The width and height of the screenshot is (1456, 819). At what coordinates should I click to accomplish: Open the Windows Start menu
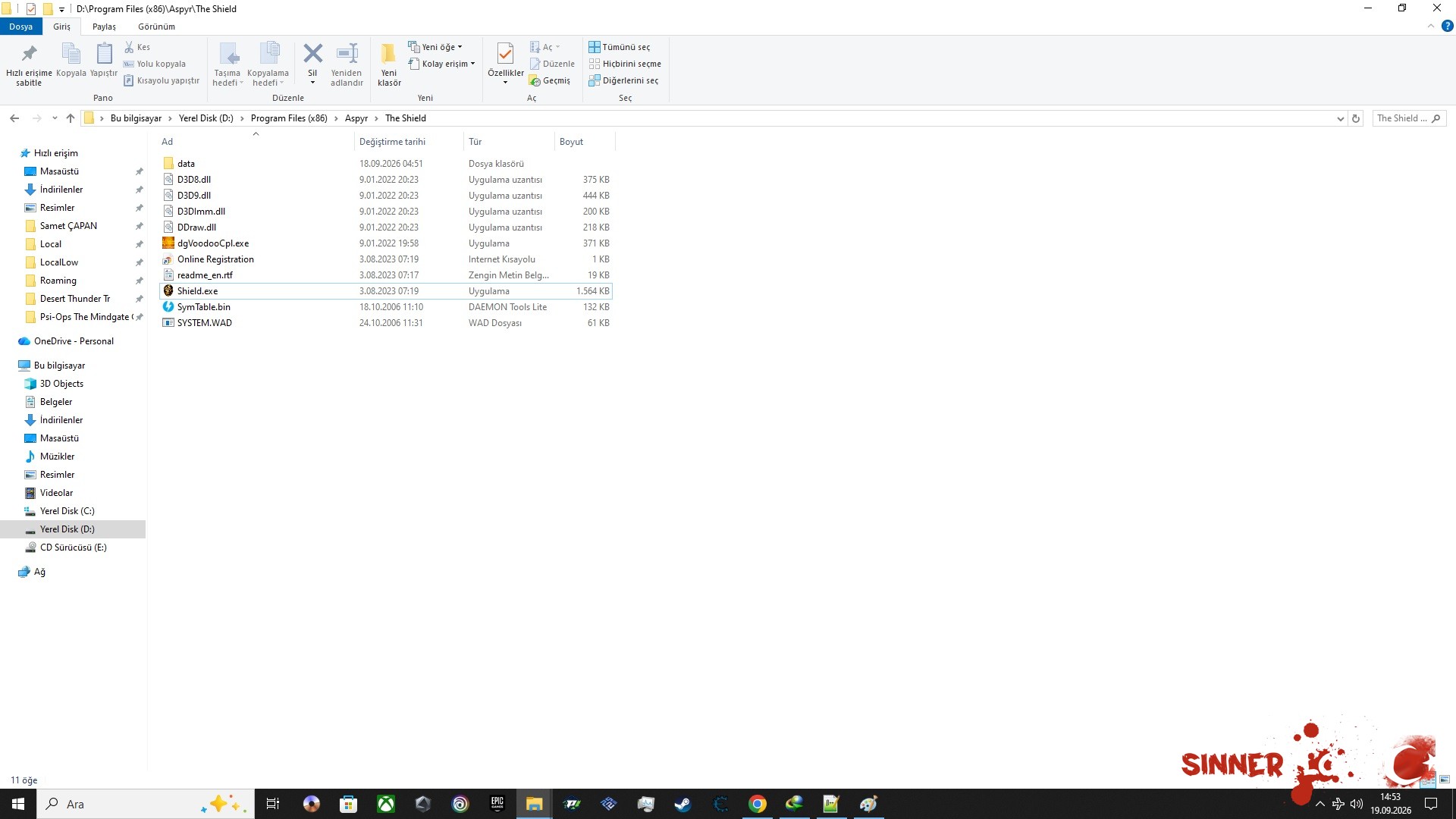point(18,804)
